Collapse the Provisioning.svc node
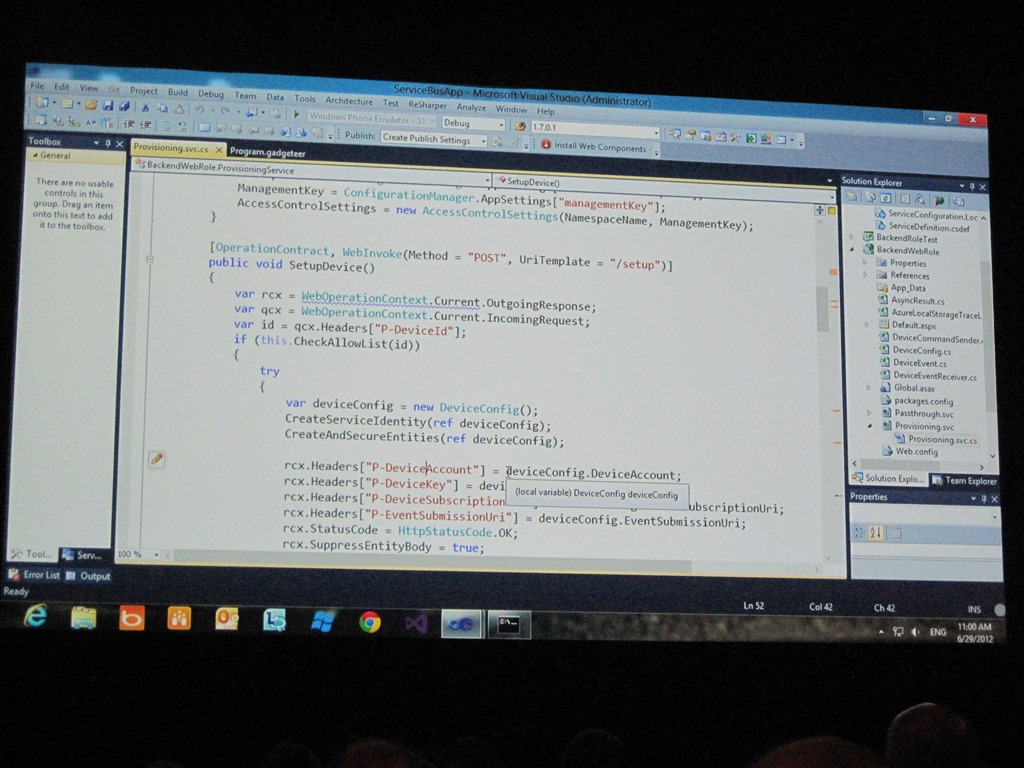Screen dimensions: 1024x768 coord(870,426)
